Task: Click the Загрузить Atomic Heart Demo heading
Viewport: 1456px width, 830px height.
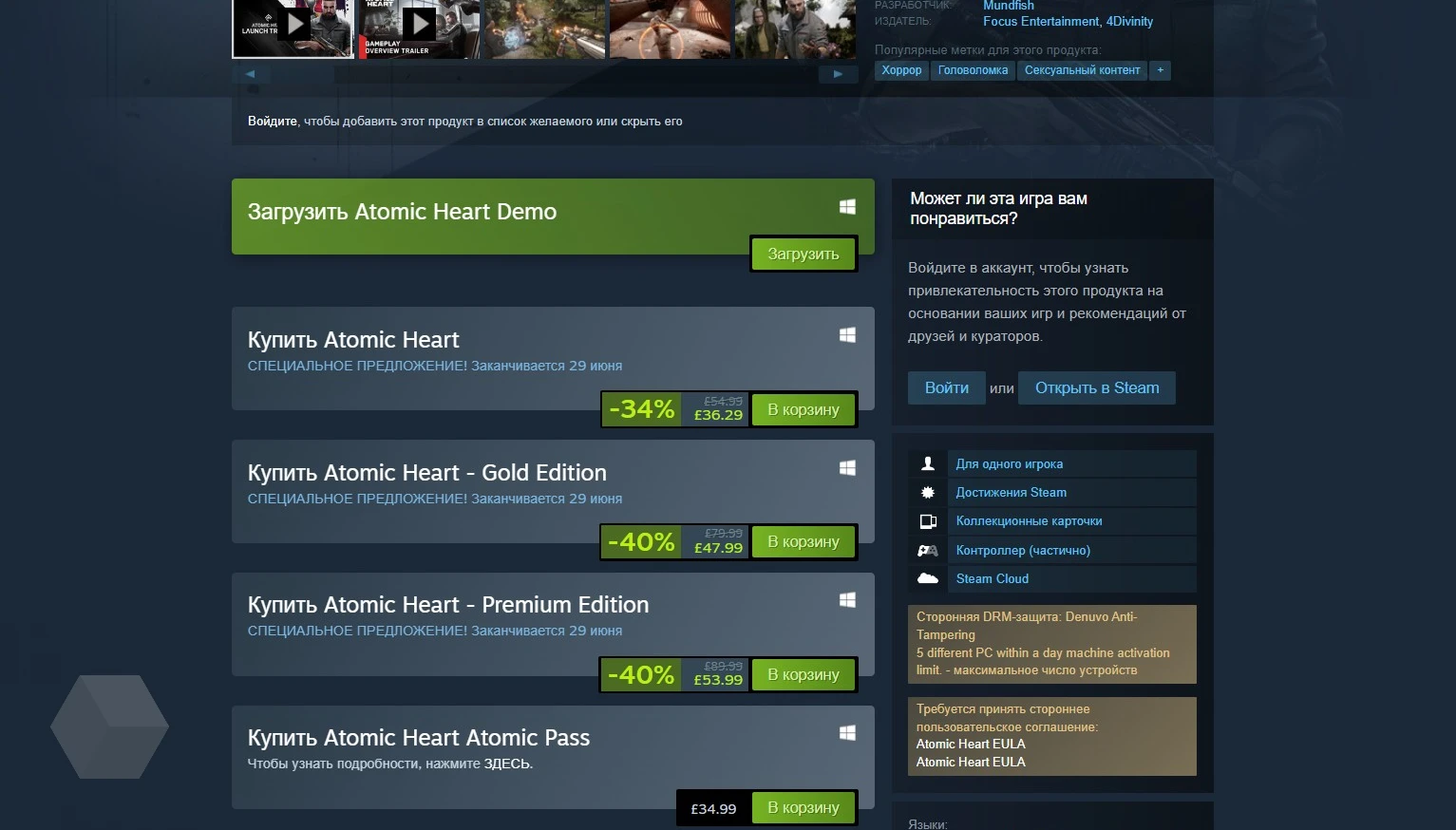Action: tap(403, 212)
